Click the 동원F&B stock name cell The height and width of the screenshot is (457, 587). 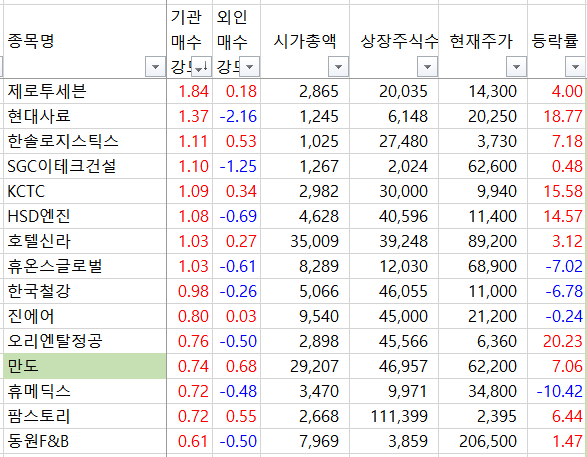point(85,441)
